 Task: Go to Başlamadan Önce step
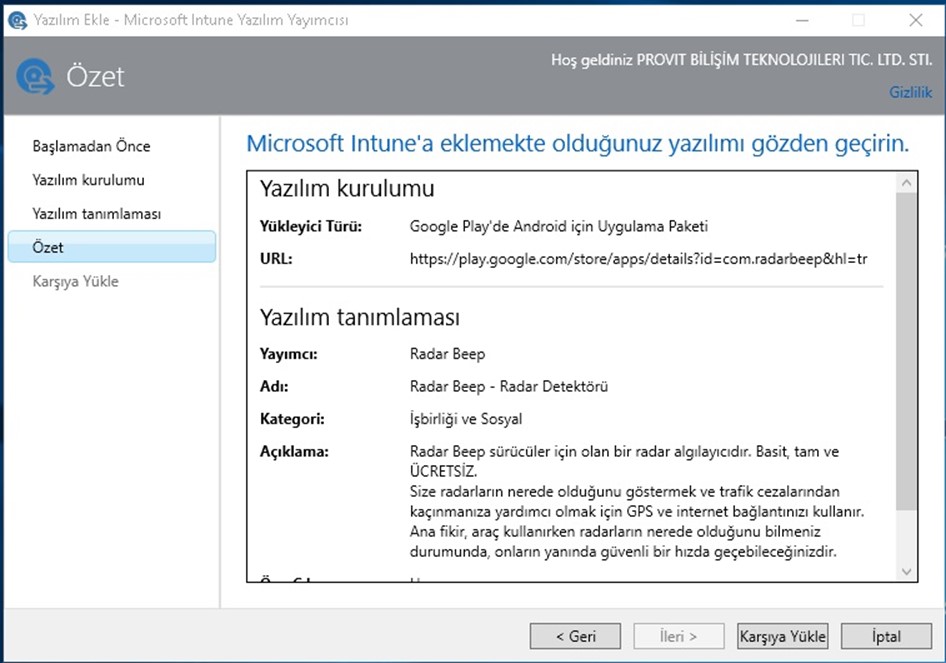(x=91, y=146)
